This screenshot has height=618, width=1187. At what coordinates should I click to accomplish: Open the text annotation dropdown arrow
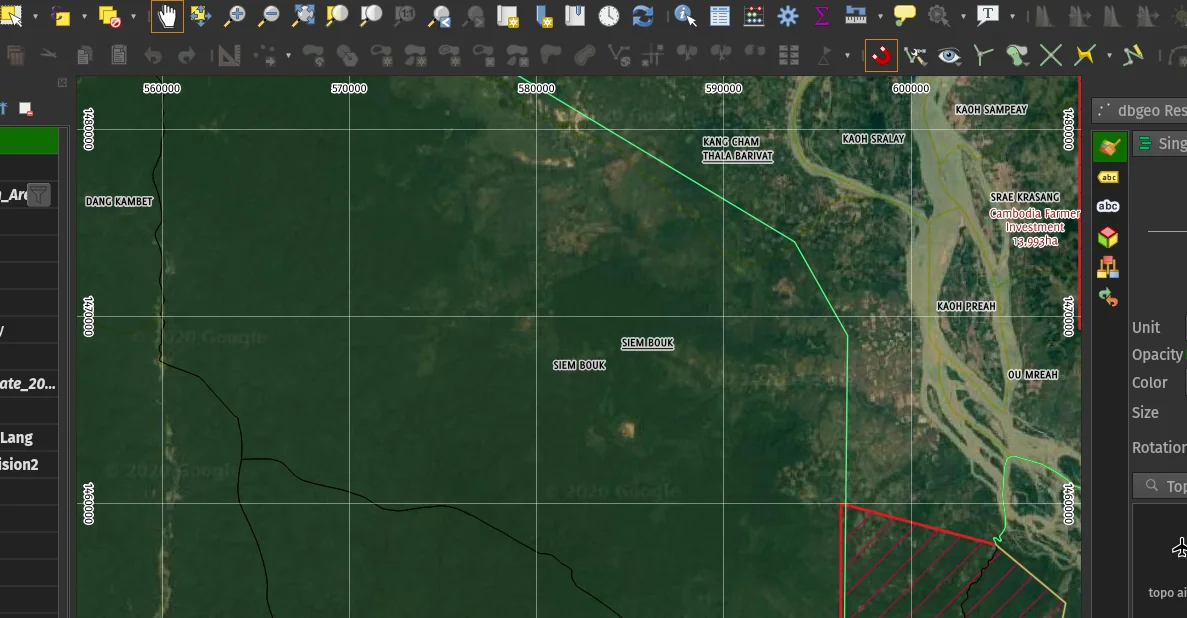click(1012, 17)
